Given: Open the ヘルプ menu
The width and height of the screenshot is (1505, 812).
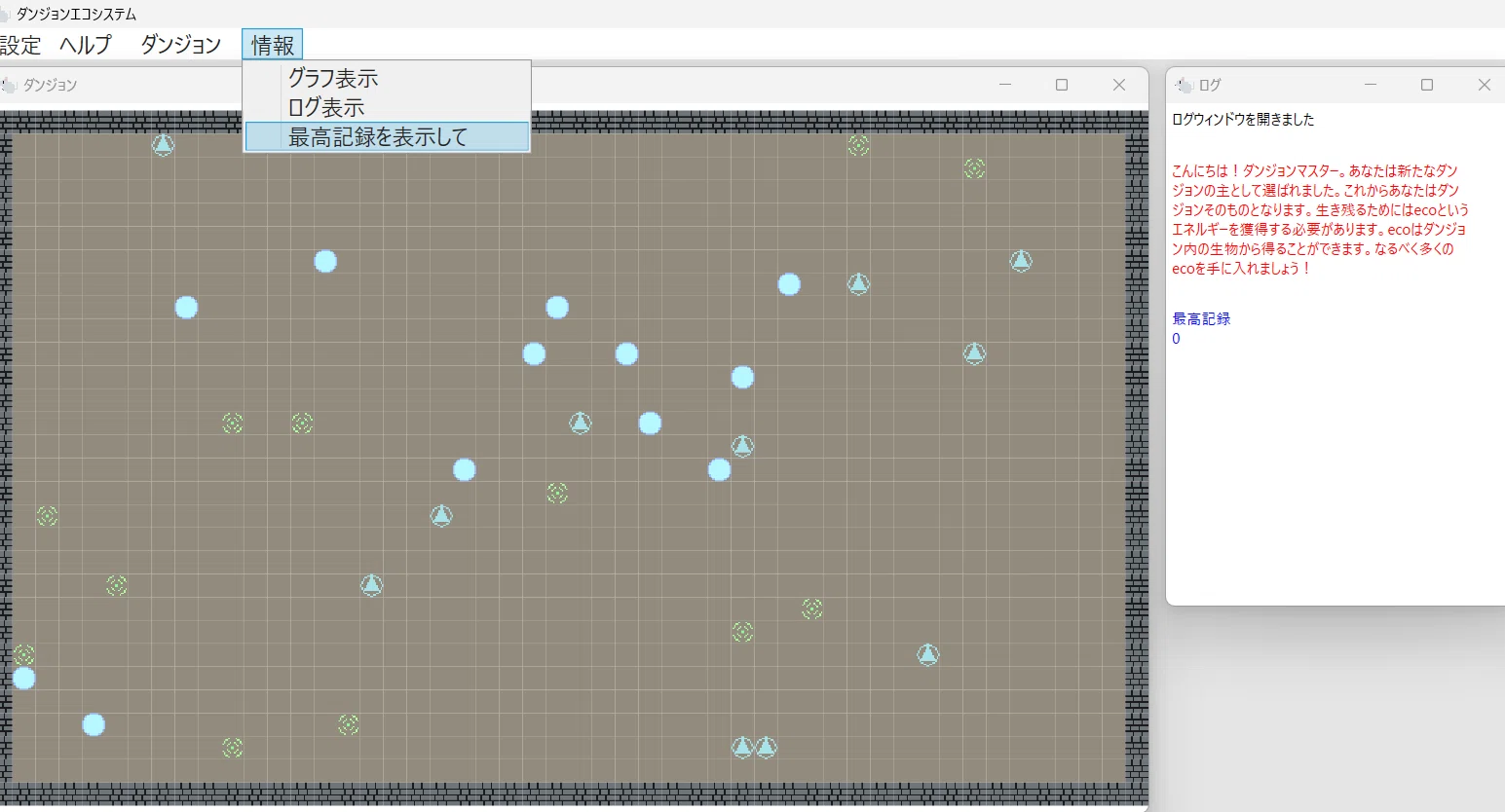Looking at the screenshot, I should (x=86, y=45).
